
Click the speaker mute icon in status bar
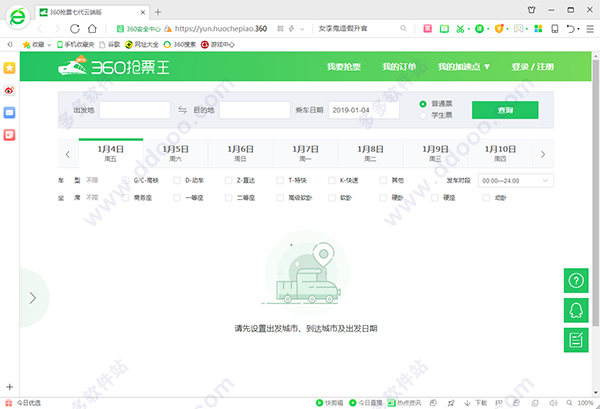(x=553, y=403)
